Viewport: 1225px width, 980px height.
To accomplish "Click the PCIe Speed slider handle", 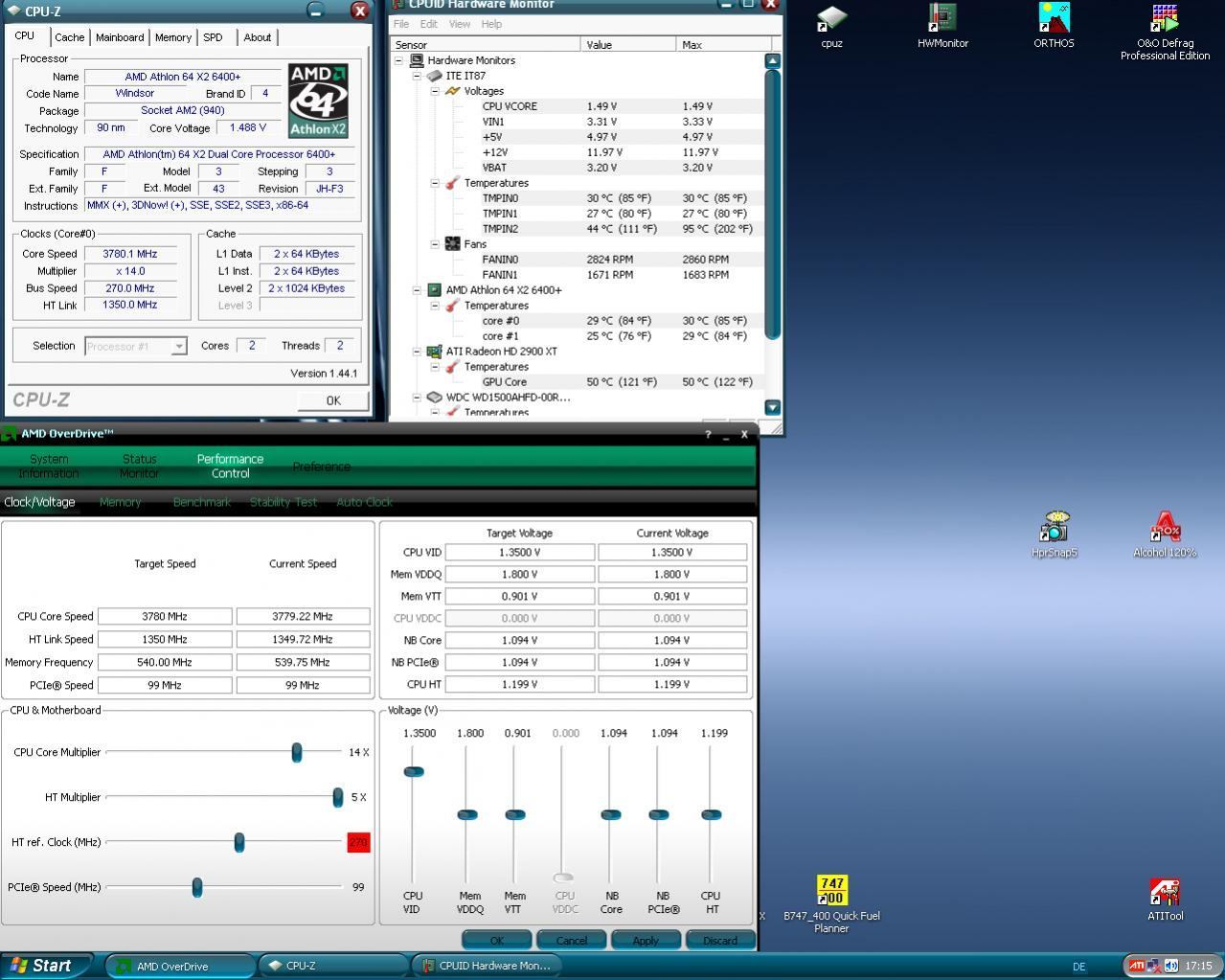I will point(197,887).
